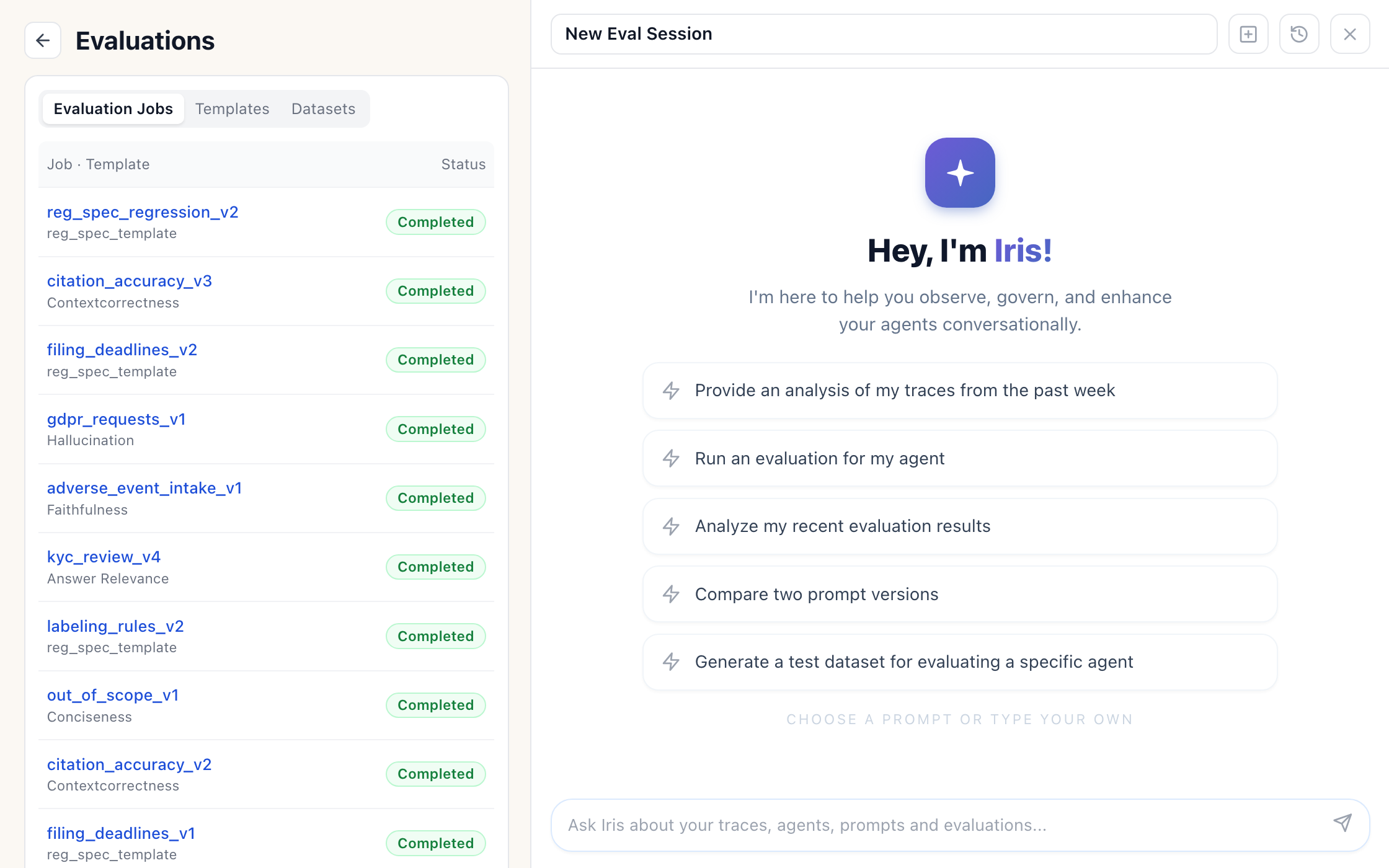Send message with the paper plane icon
Screen dimensions: 1389x868
(x=1342, y=823)
